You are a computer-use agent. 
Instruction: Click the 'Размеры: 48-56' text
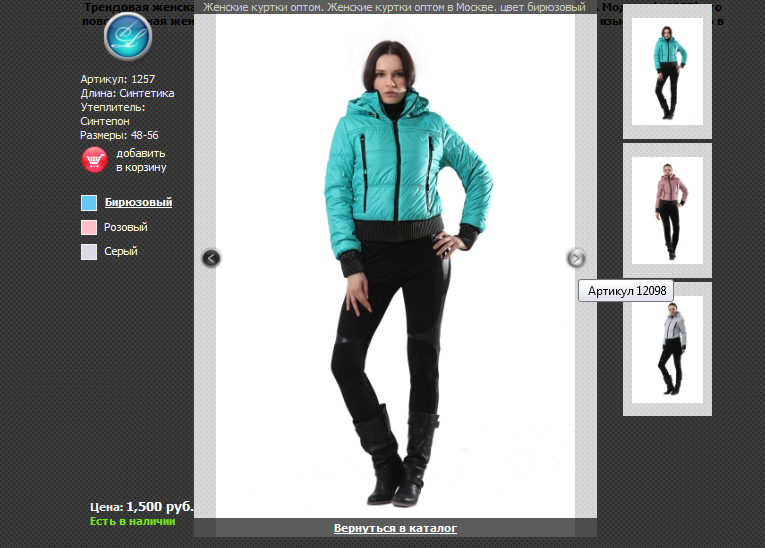point(120,135)
